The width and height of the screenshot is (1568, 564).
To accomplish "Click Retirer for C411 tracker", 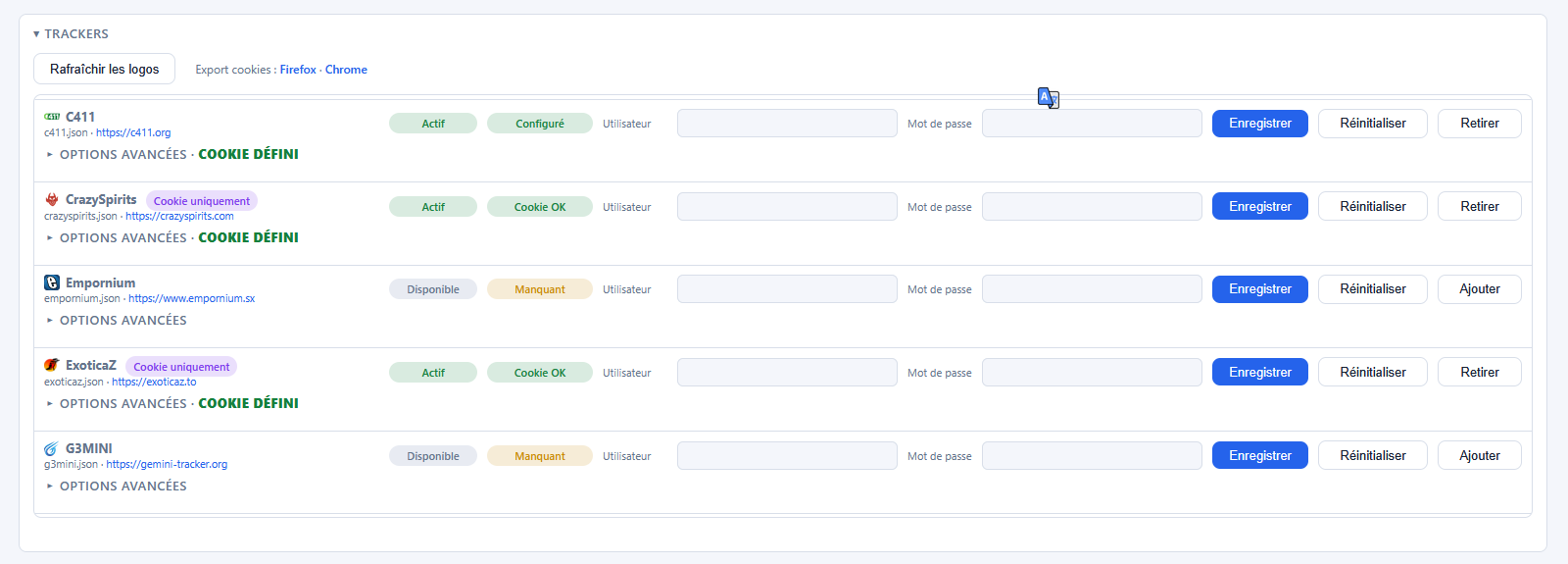I will pyautogui.click(x=1480, y=124).
